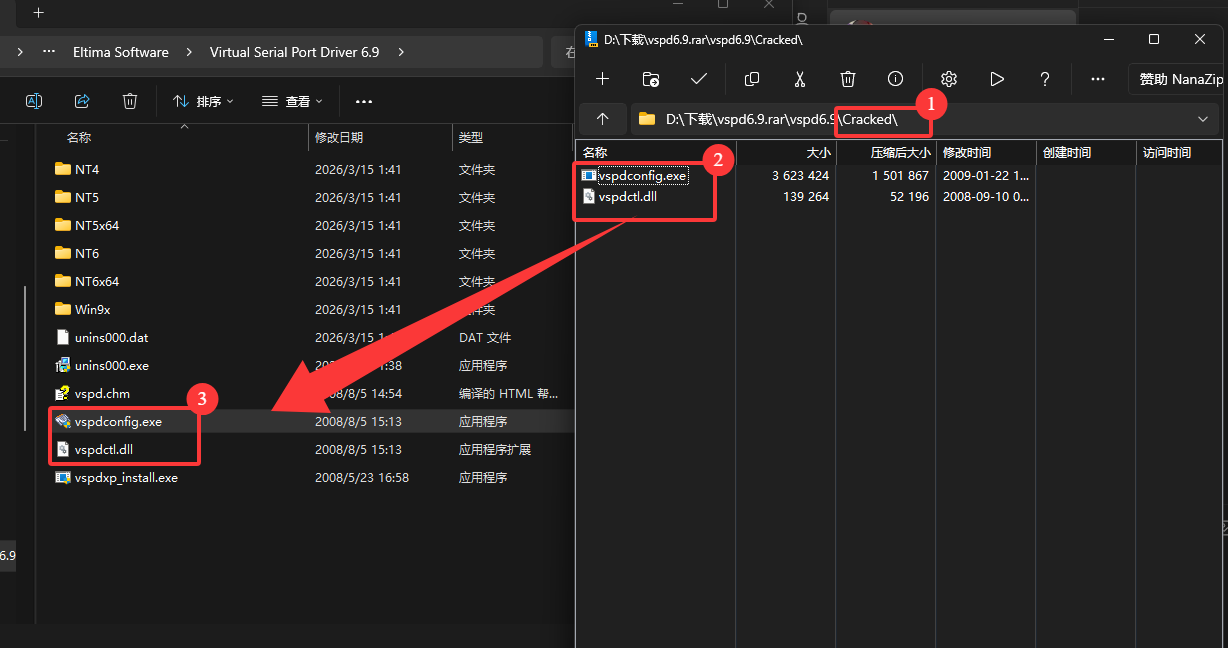Sort NanaZip list by 修改时间 column
1228x648 pixels.
pyautogui.click(x=985, y=153)
